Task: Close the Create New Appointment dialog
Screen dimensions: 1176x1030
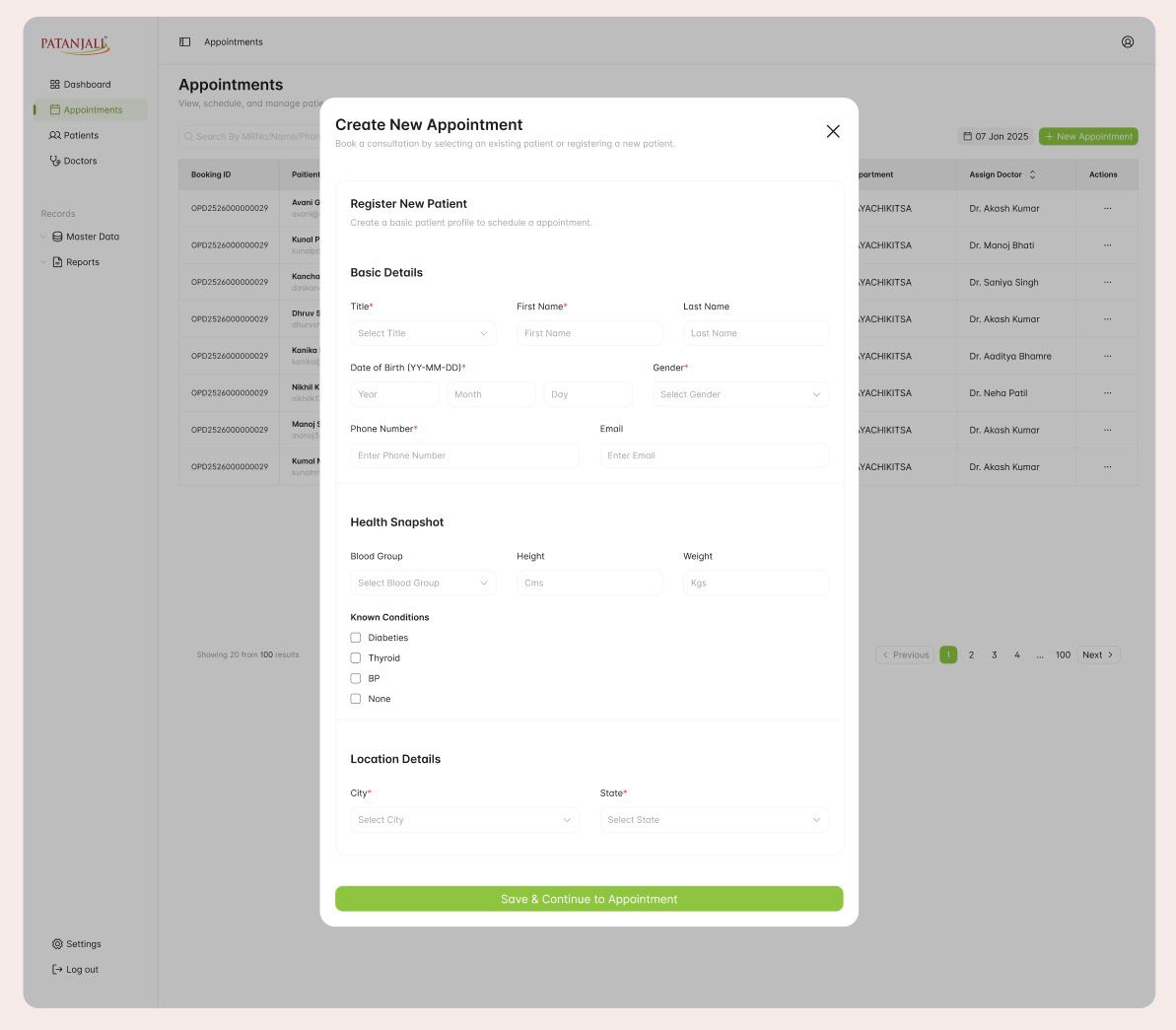Action: 833,131
